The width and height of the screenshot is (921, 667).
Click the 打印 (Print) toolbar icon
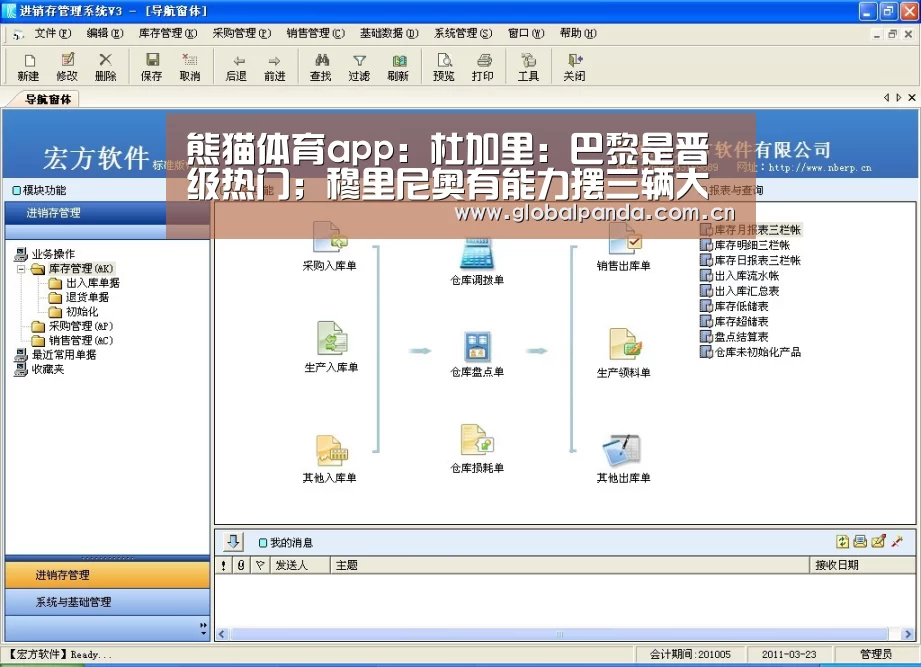482,67
